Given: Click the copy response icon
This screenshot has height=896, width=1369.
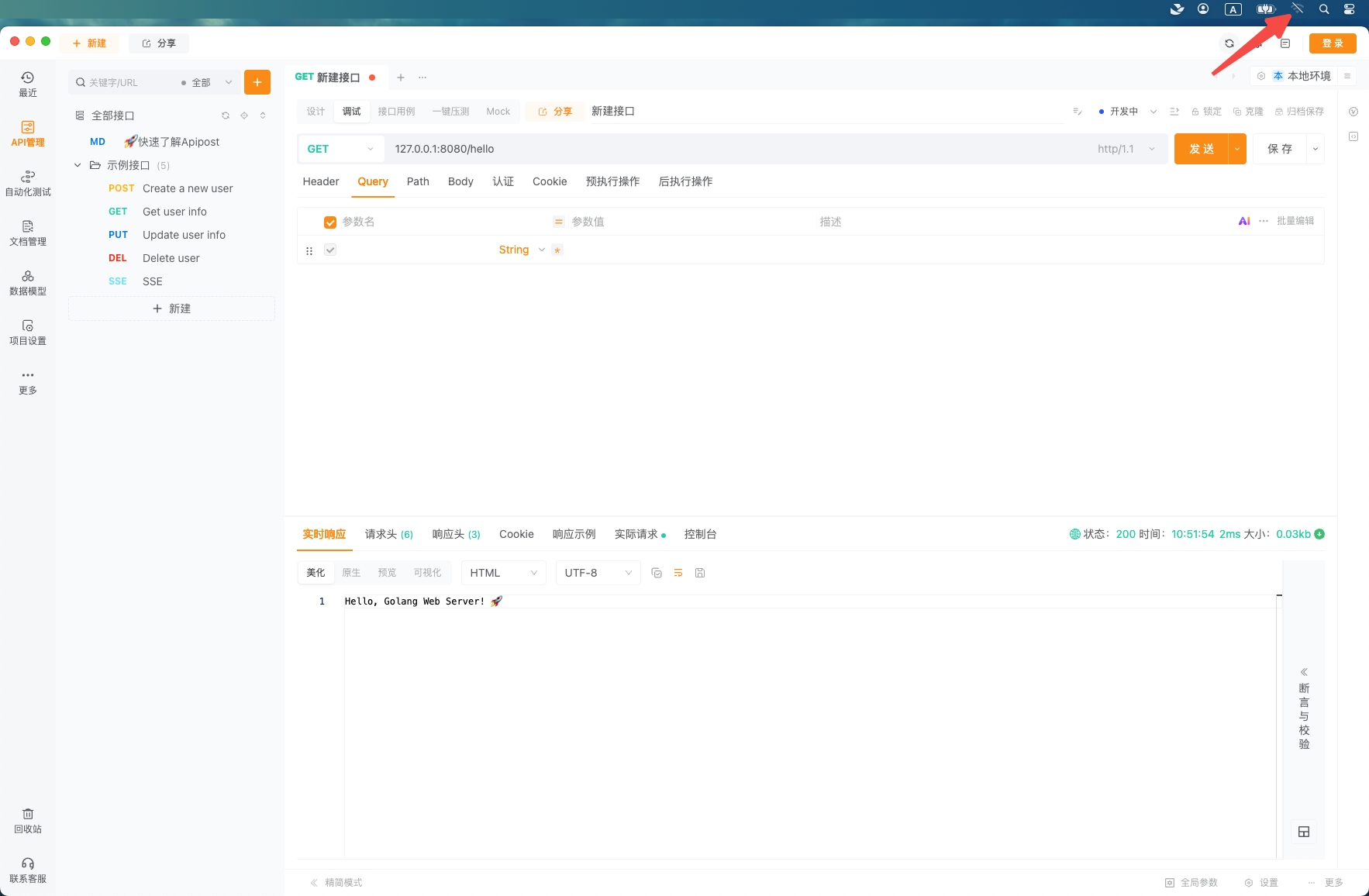Looking at the screenshot, I should (657, 573).
